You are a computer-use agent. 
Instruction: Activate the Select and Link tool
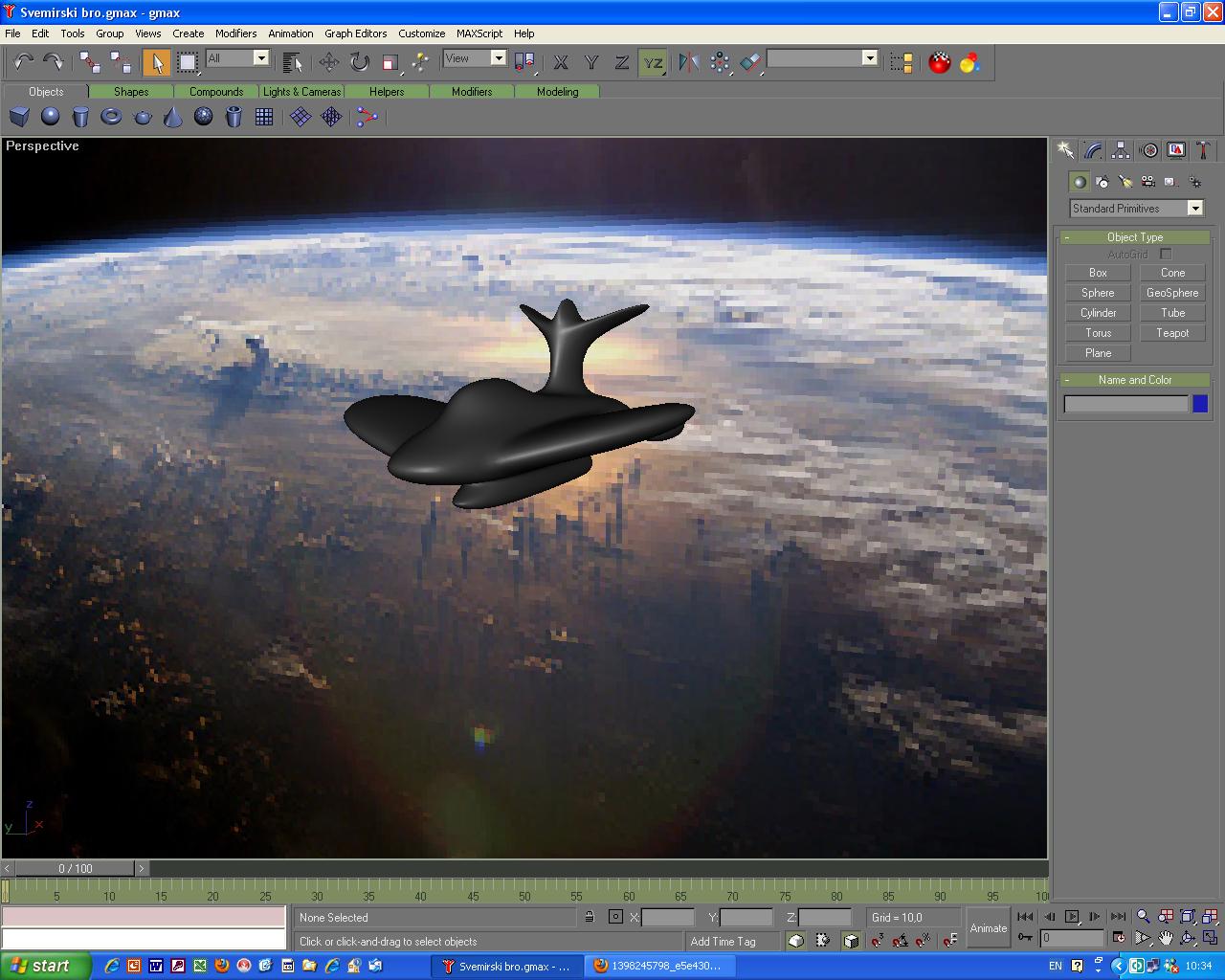[90, 62]
